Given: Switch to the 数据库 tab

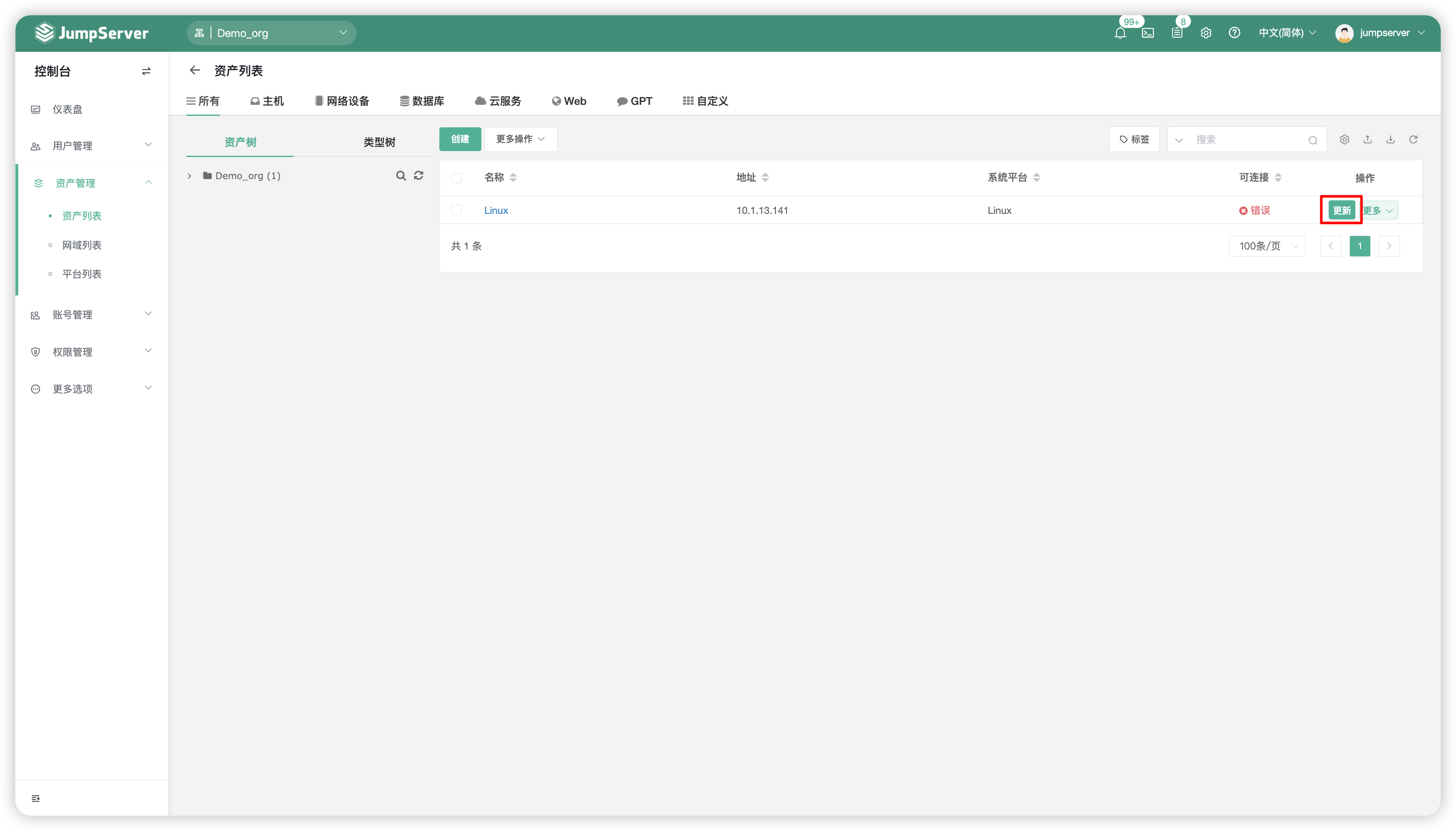Looking at the screenshot, I should point(422,101).
